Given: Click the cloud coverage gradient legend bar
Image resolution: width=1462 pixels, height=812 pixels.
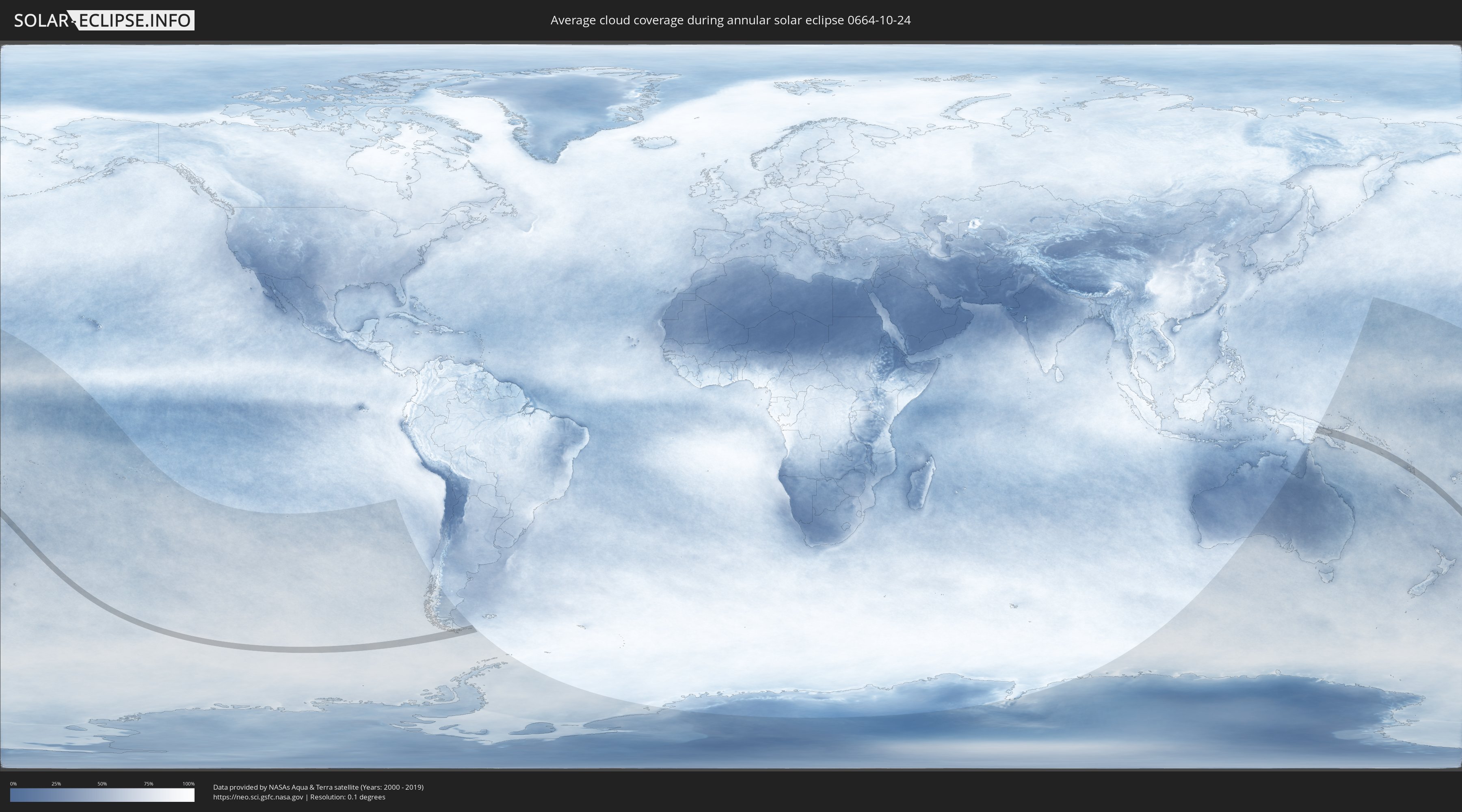Looking at the screenshot, I should pos(102,795).
